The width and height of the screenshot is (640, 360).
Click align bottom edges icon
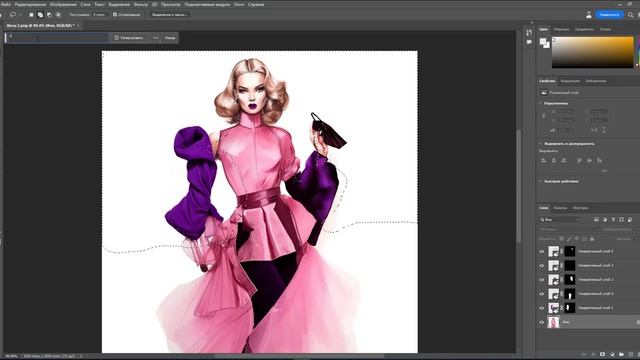599,160
